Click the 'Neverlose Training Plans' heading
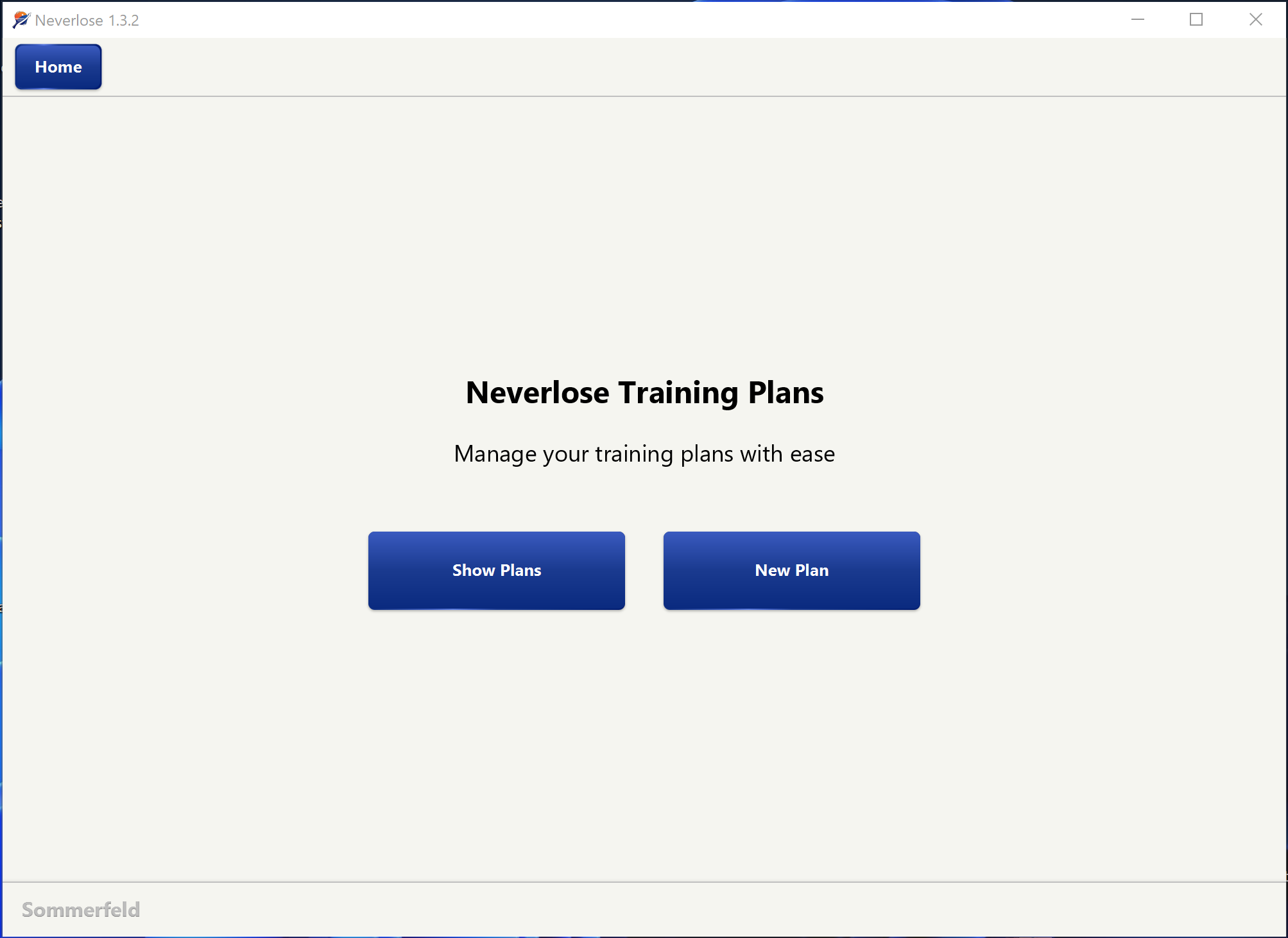 (644, 392)
